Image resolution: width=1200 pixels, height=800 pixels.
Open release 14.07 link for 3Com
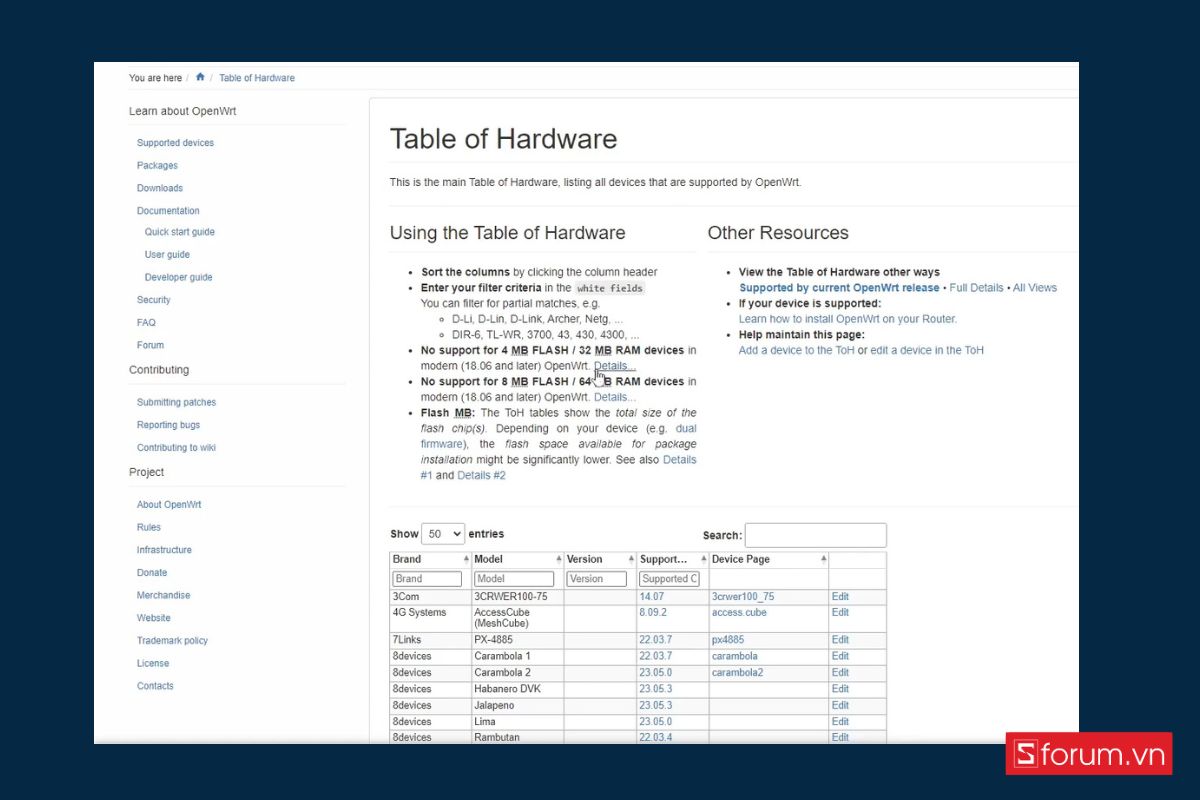(651, 597)
